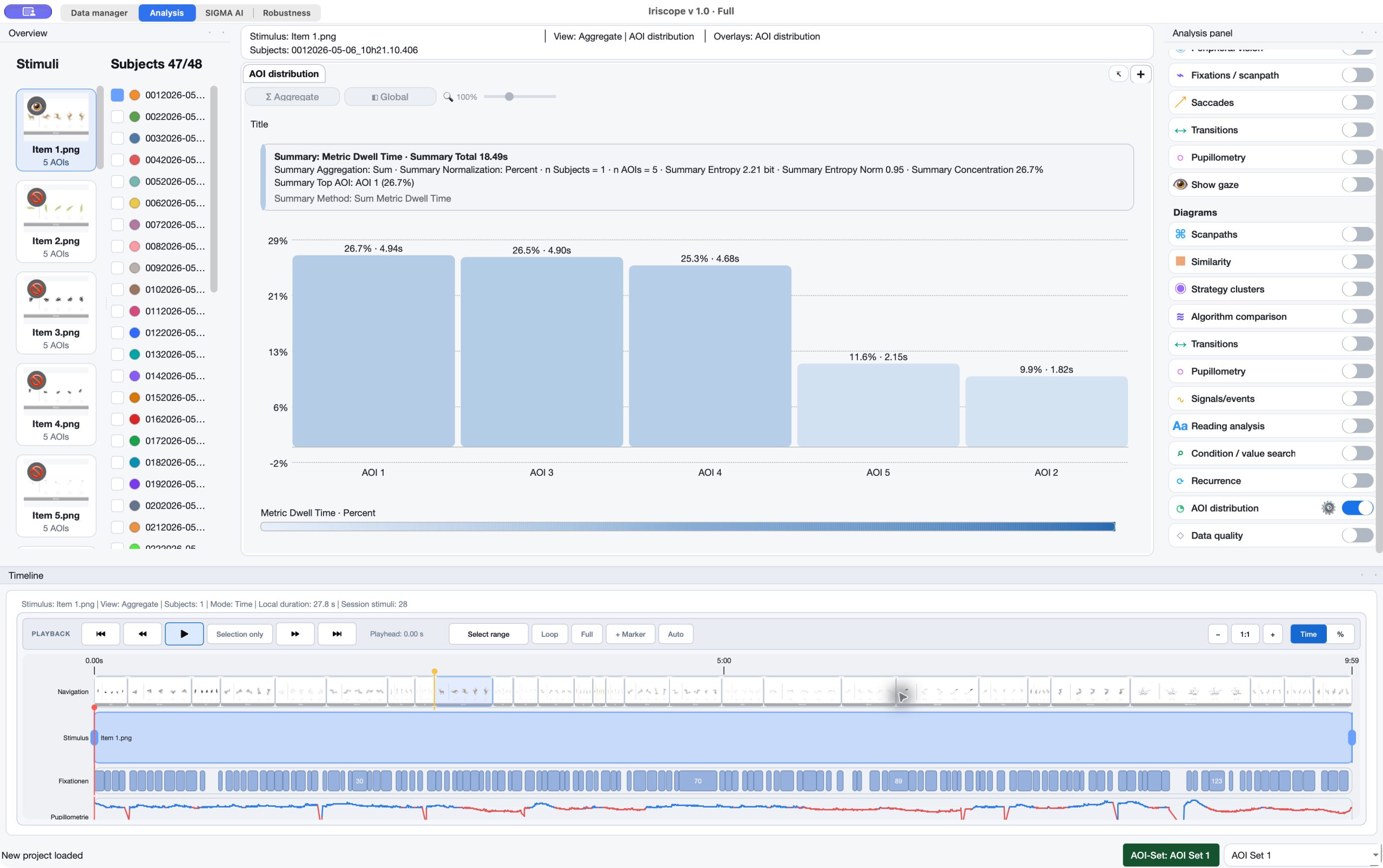Viewport: 1383px width, 868px height.
Task: Click the zoom-in plus icon on the timeline
Action: [x=1272, y=634]
